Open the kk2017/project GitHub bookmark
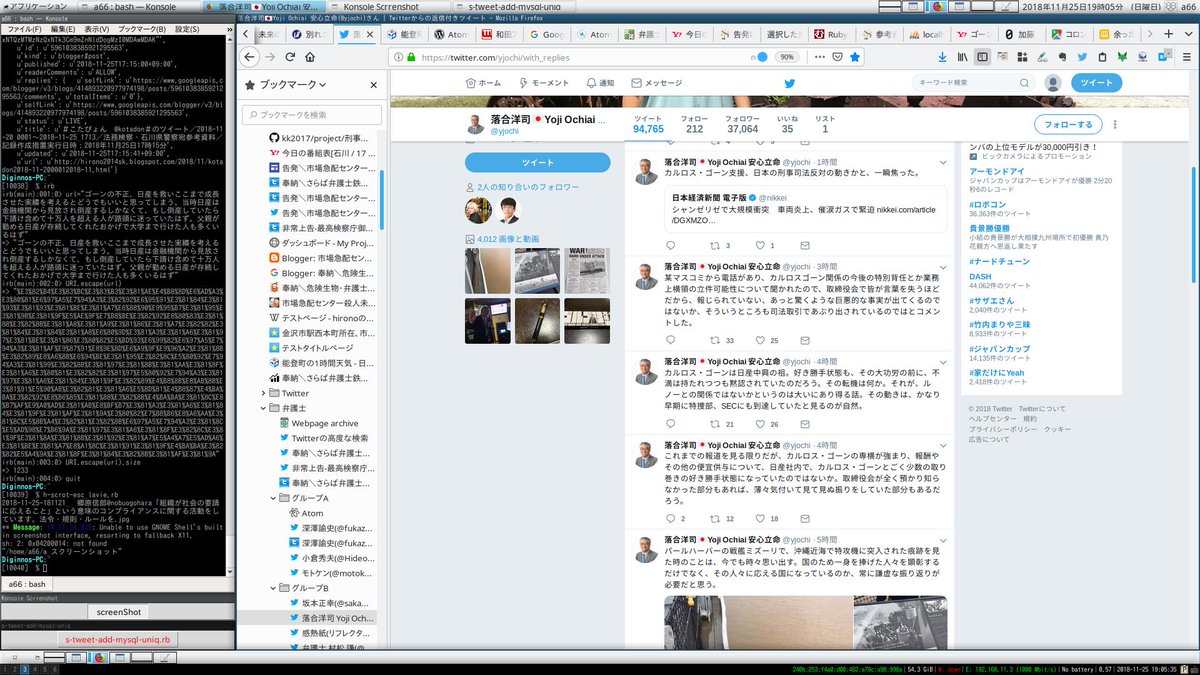Image resolution: width=1200 pixels, height=675 pixels. [x=323, y=138]
